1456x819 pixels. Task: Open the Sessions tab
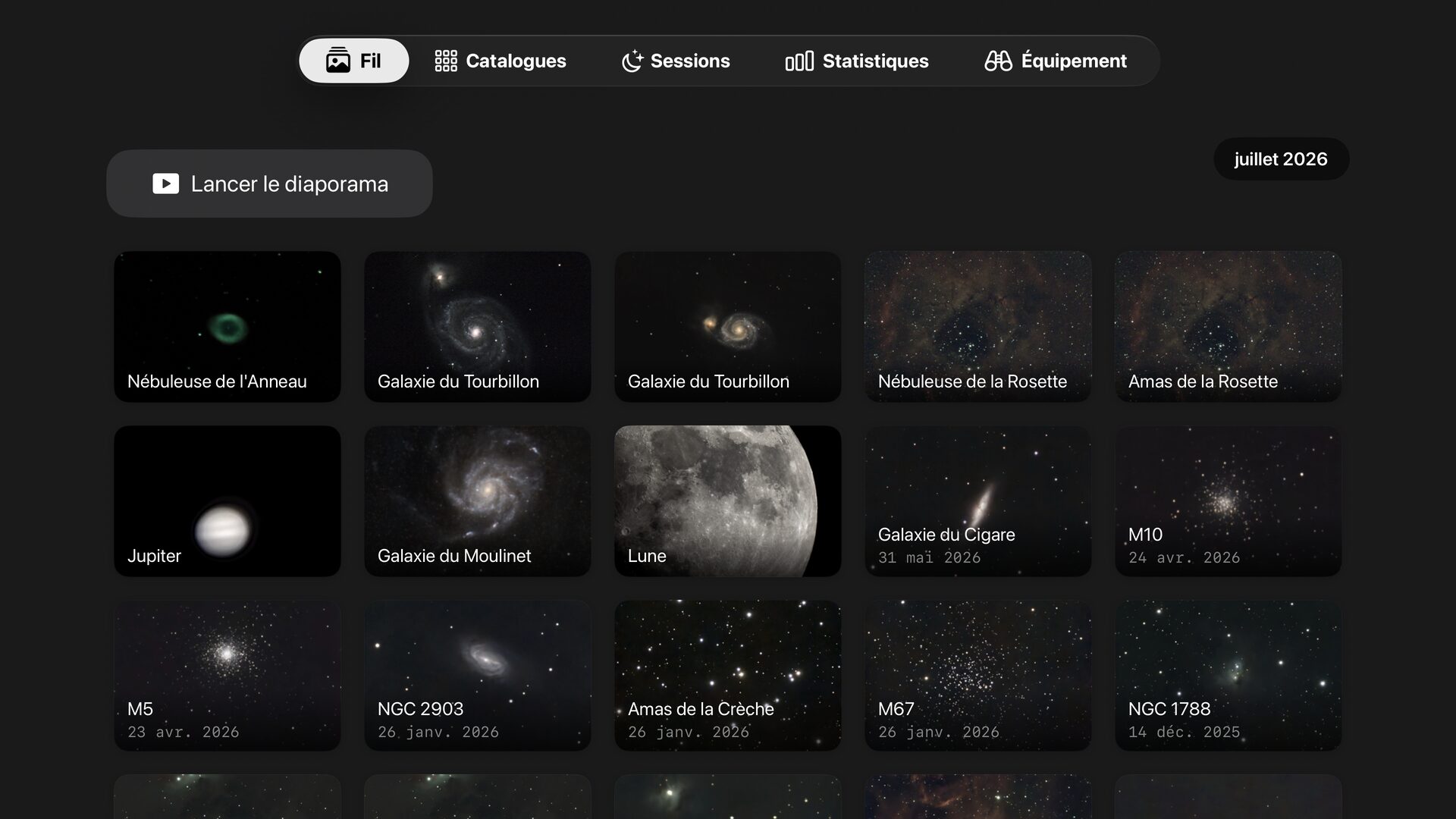pyautogui.click(x=676, y=61)
